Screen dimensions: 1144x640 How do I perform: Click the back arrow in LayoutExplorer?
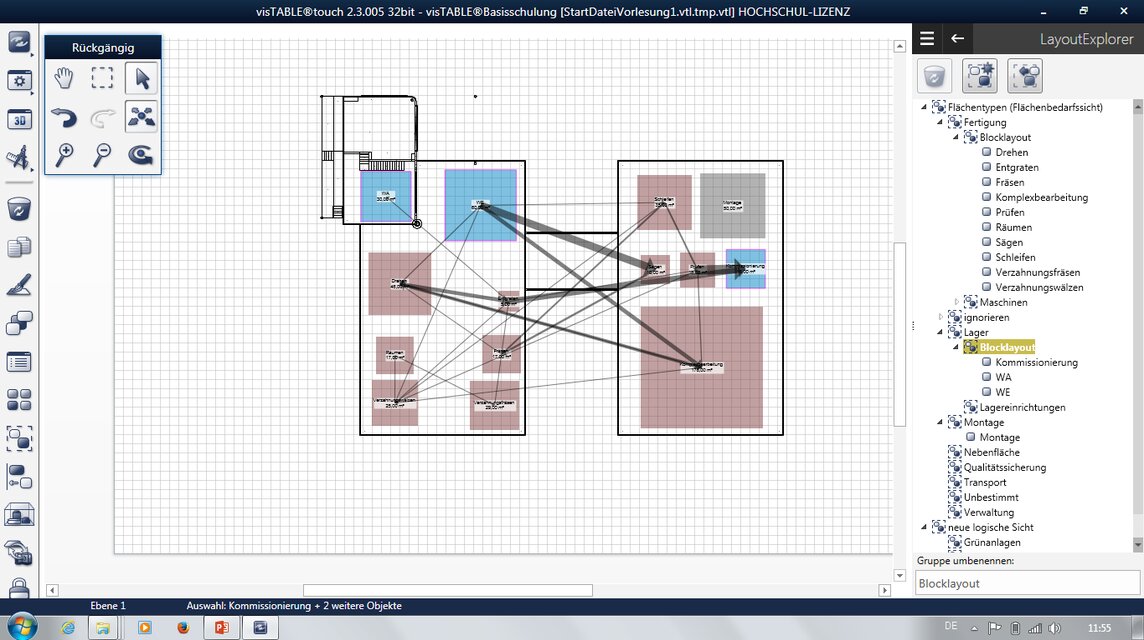(957, 39)
